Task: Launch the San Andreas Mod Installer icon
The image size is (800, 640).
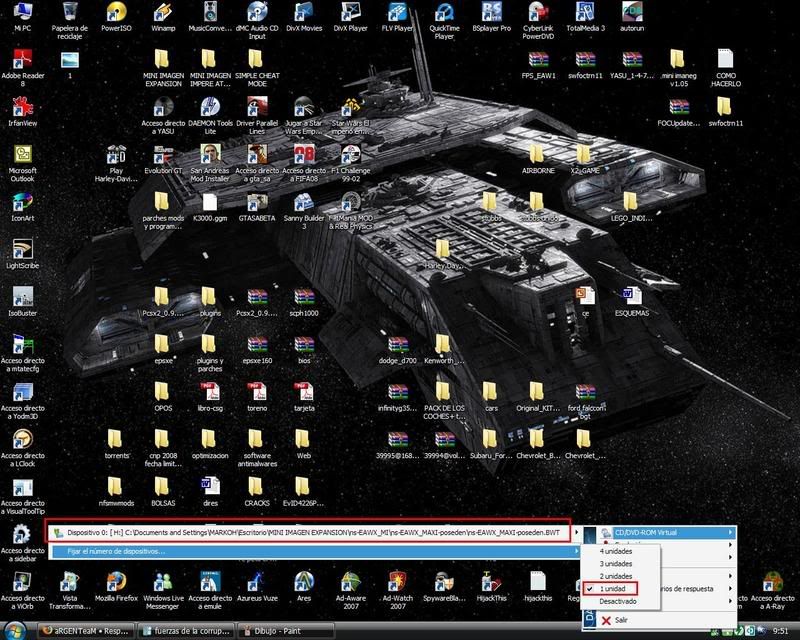Action: (x=210, y=163)
